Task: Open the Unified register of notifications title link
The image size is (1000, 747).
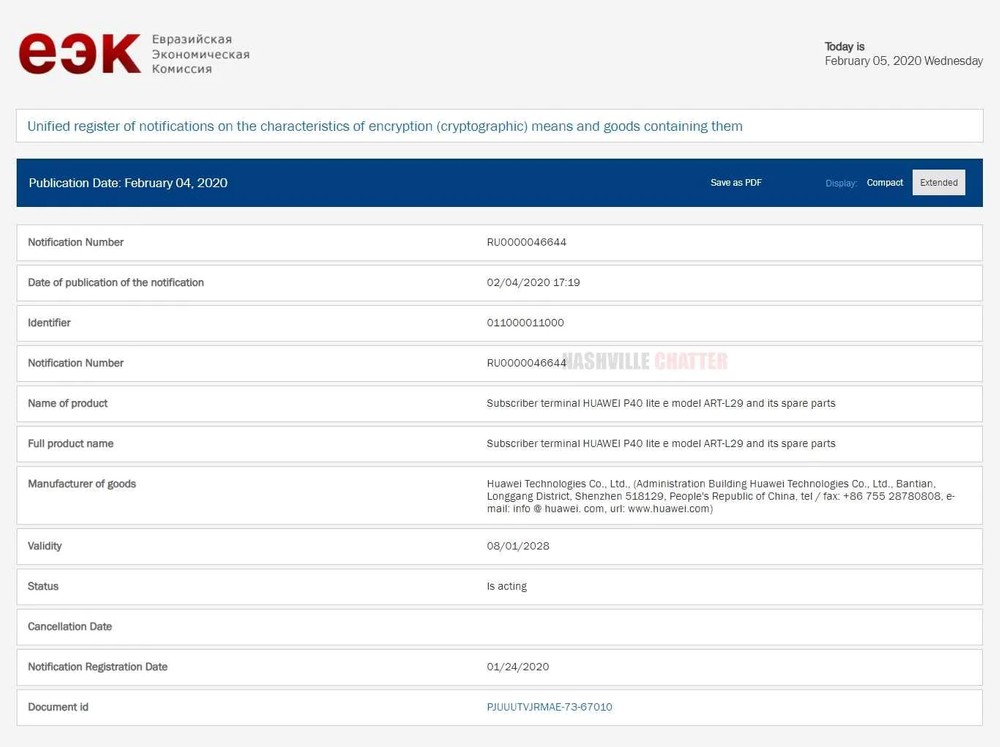Action: coord(385,126)
